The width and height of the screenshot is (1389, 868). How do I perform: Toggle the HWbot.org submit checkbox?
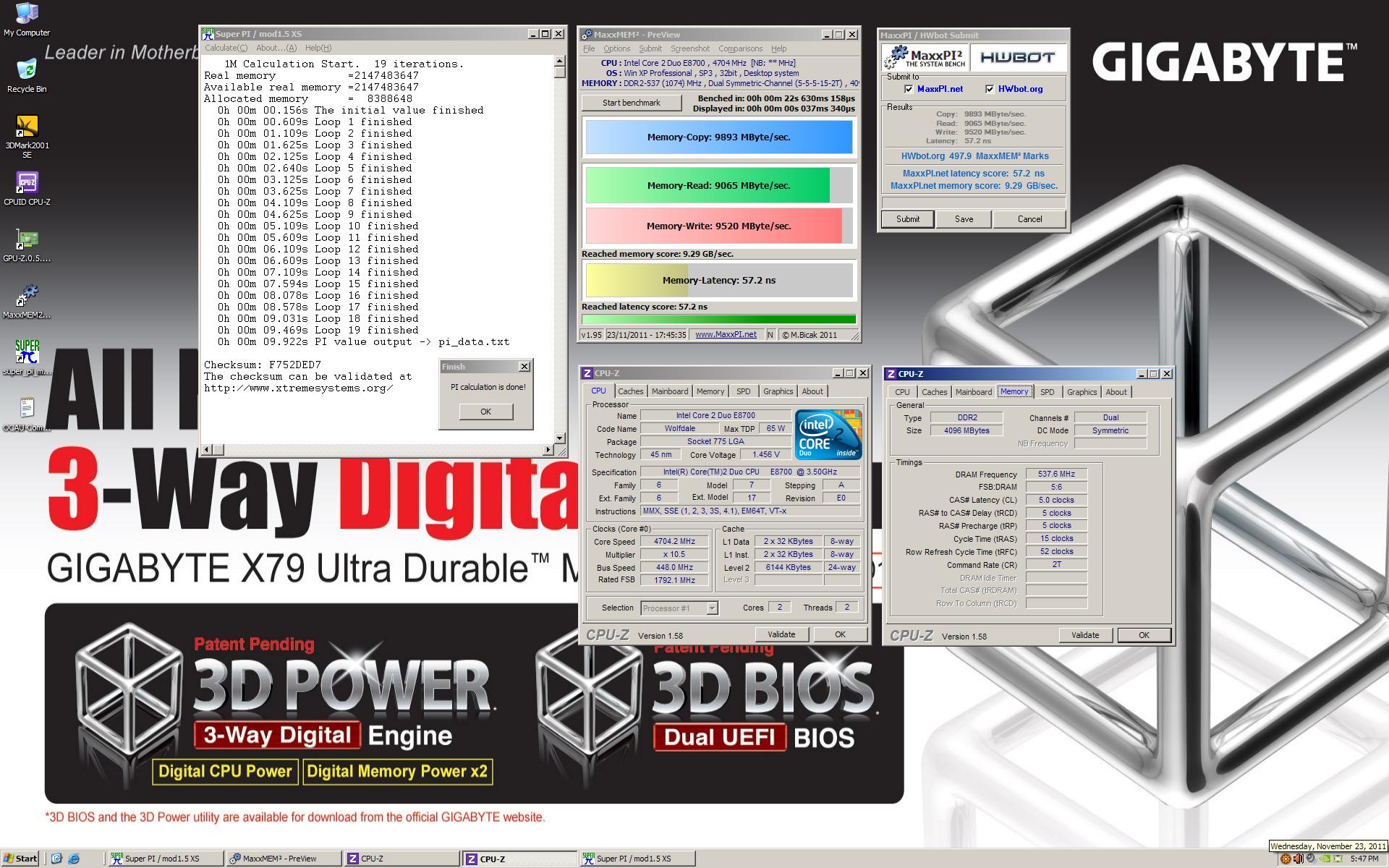pos(990,89)
